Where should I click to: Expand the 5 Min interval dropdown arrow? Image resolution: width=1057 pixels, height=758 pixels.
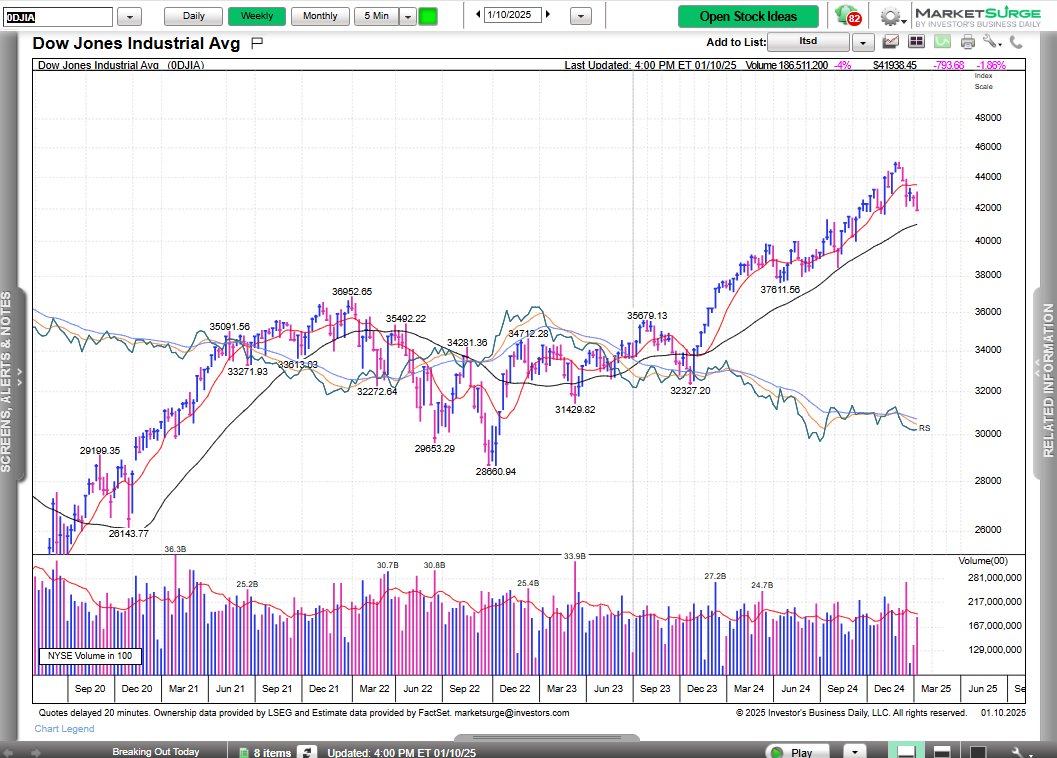(x=408, y=16)
